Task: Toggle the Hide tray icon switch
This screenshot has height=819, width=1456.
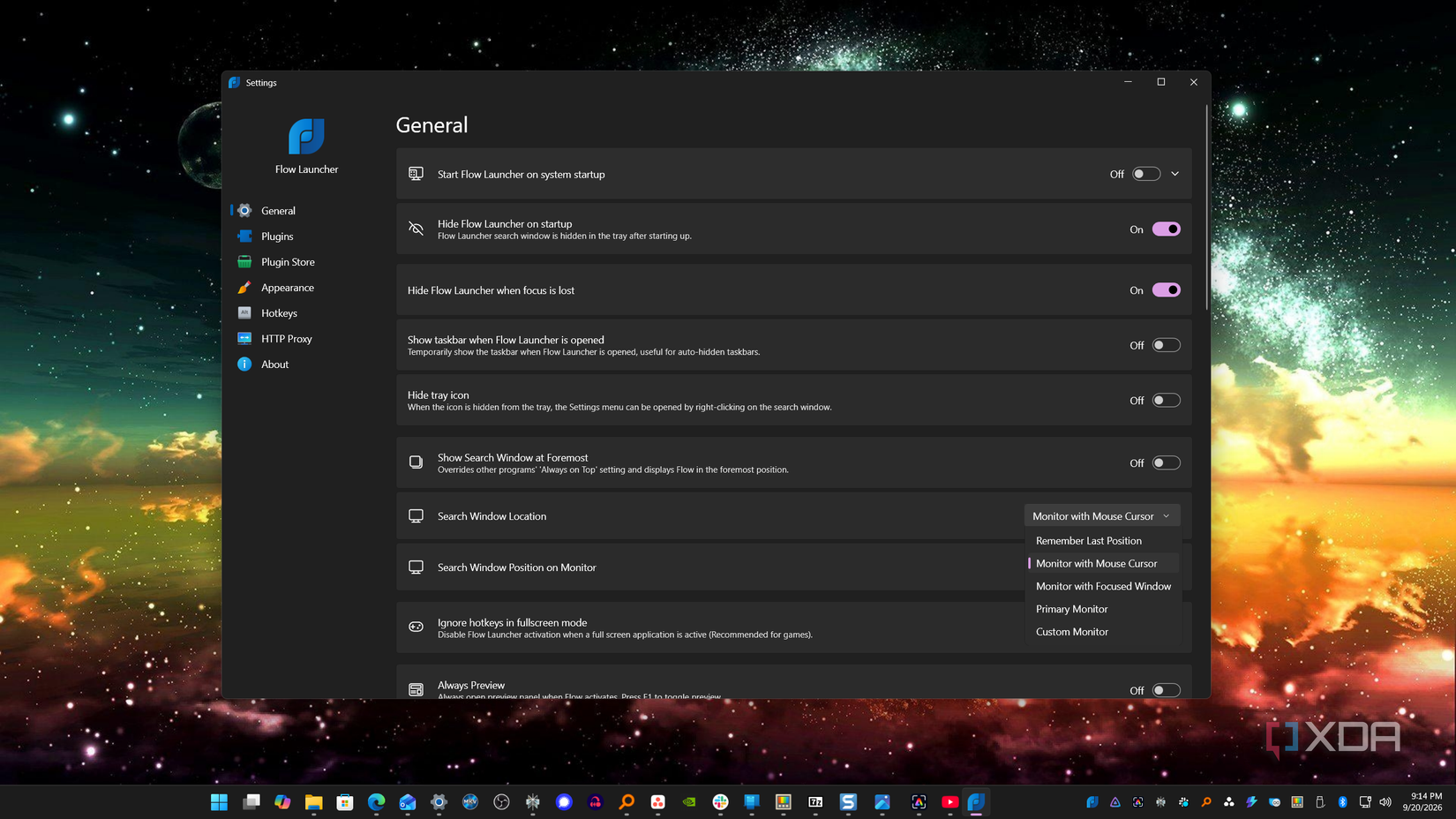Action: (x=1166, y=400)
